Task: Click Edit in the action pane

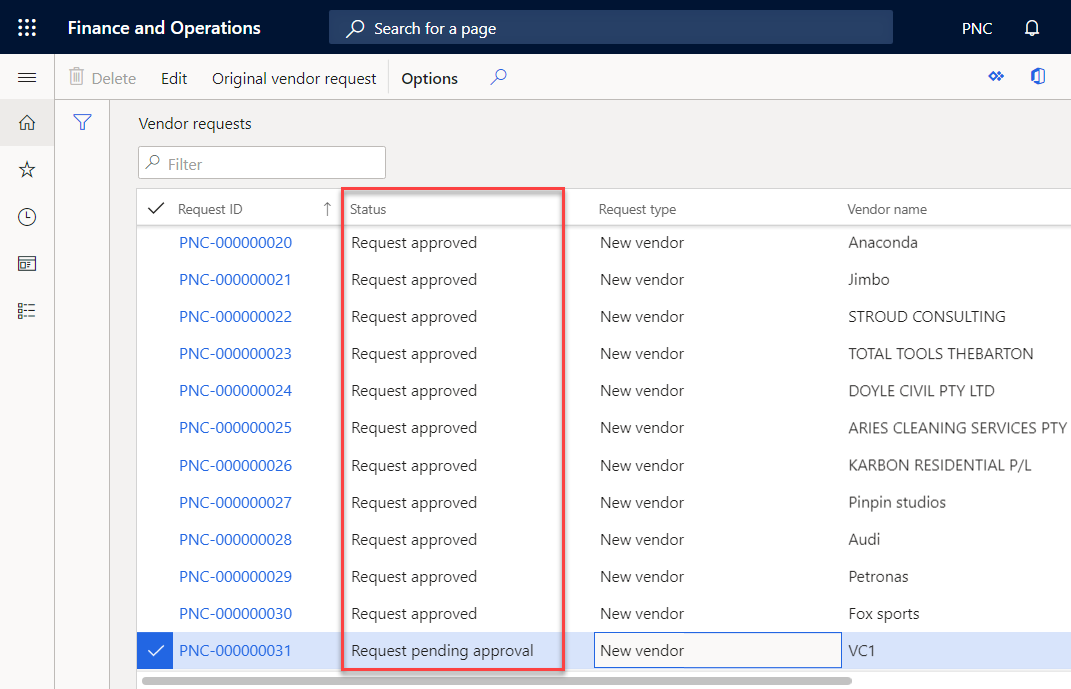Action: click(174, 79)
